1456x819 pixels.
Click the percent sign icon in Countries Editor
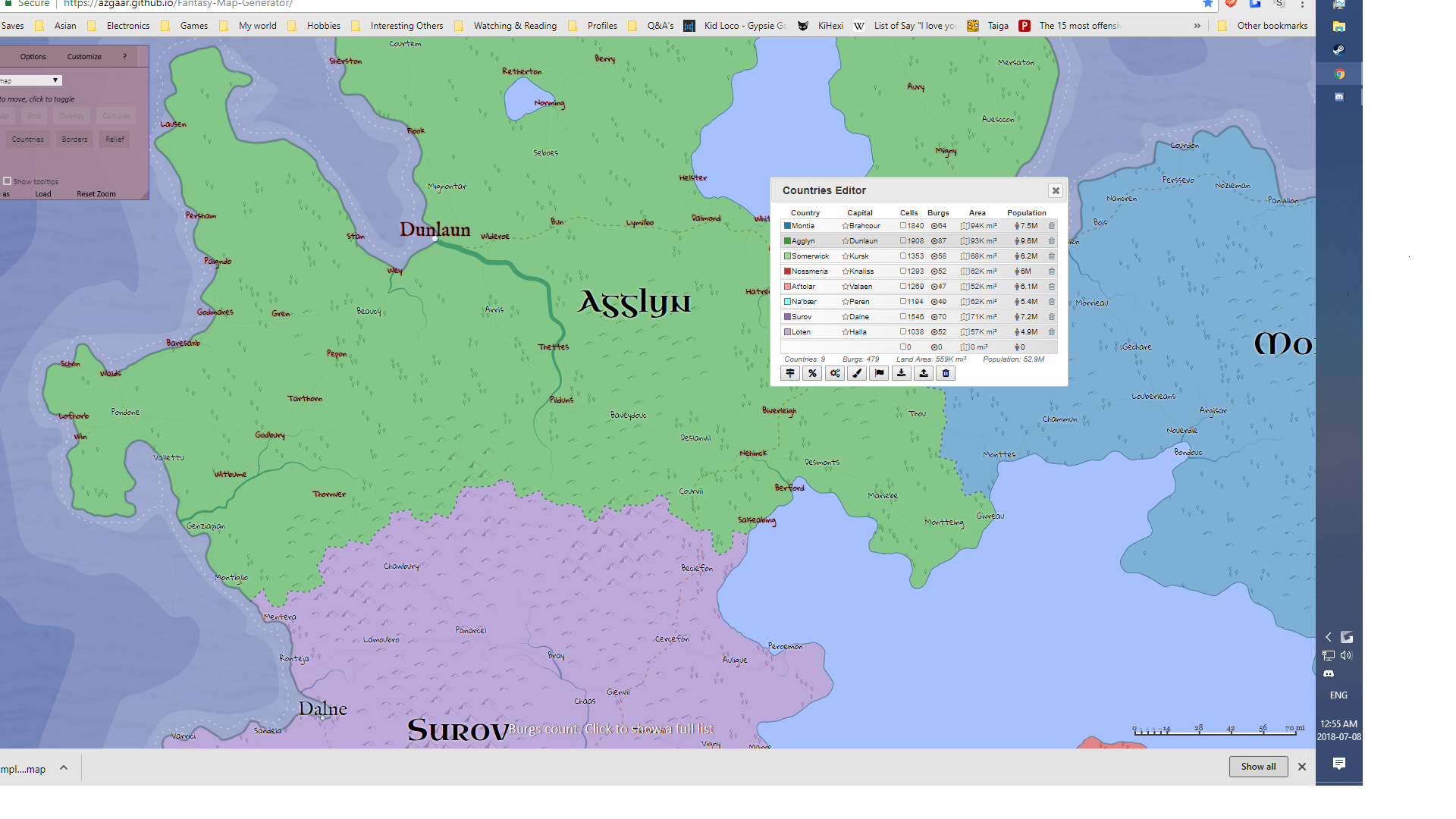point(812,373)
